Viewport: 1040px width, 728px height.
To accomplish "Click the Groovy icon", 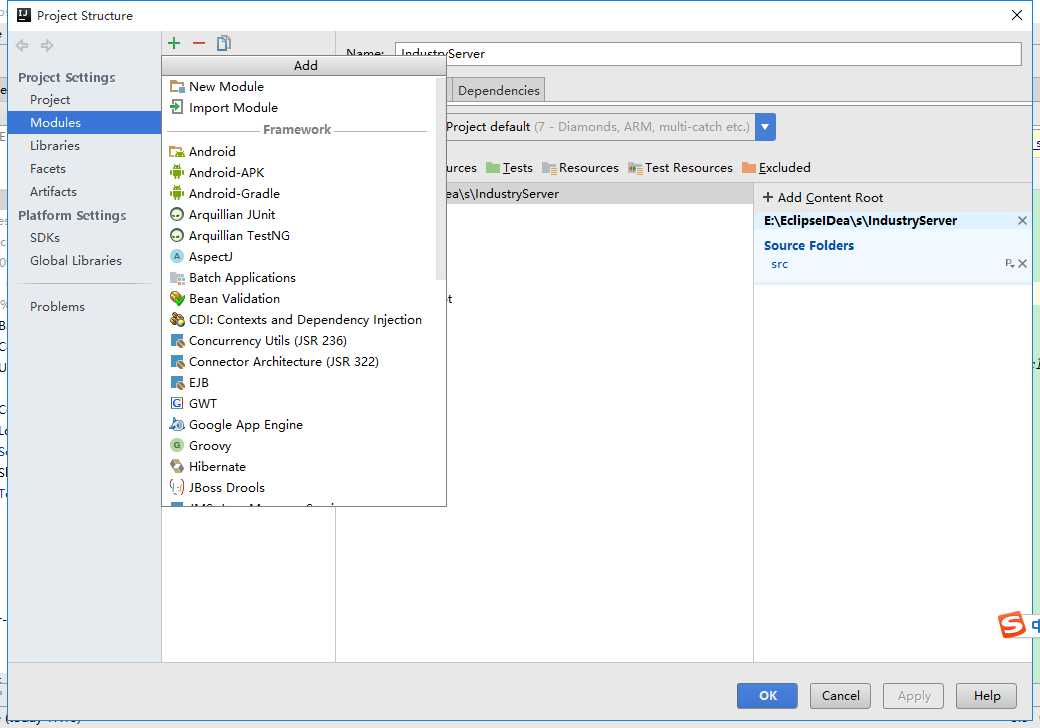I will coord(177,446).
